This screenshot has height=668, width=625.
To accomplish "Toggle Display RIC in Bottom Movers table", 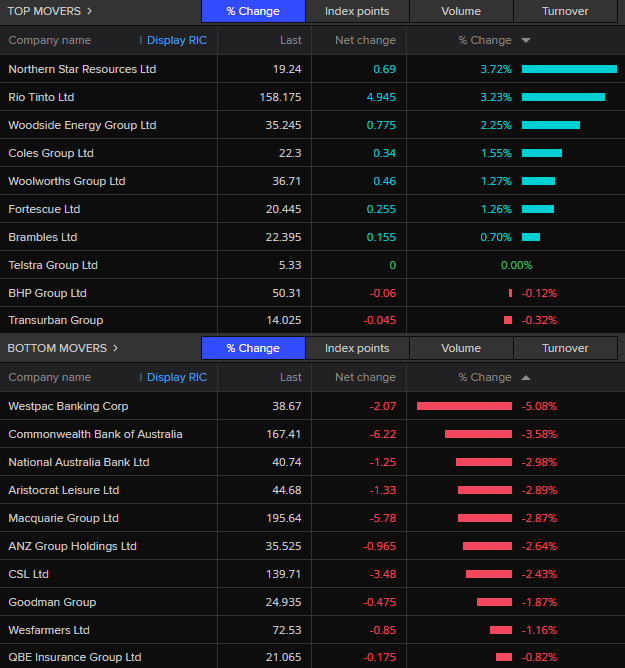I will click(x=177, y=378).
